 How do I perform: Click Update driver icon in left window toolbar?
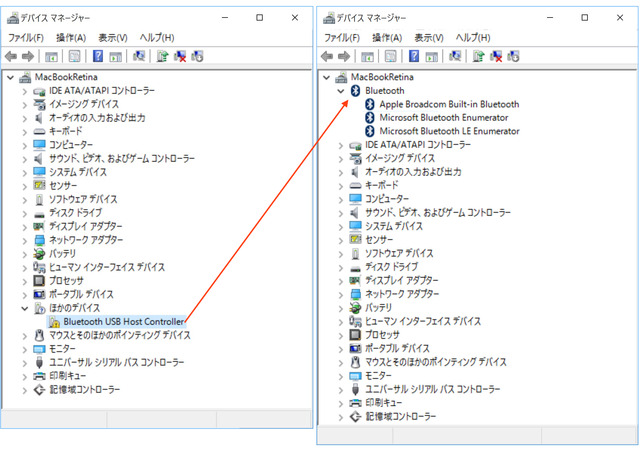pyautogui.click(x=162, y=56)
